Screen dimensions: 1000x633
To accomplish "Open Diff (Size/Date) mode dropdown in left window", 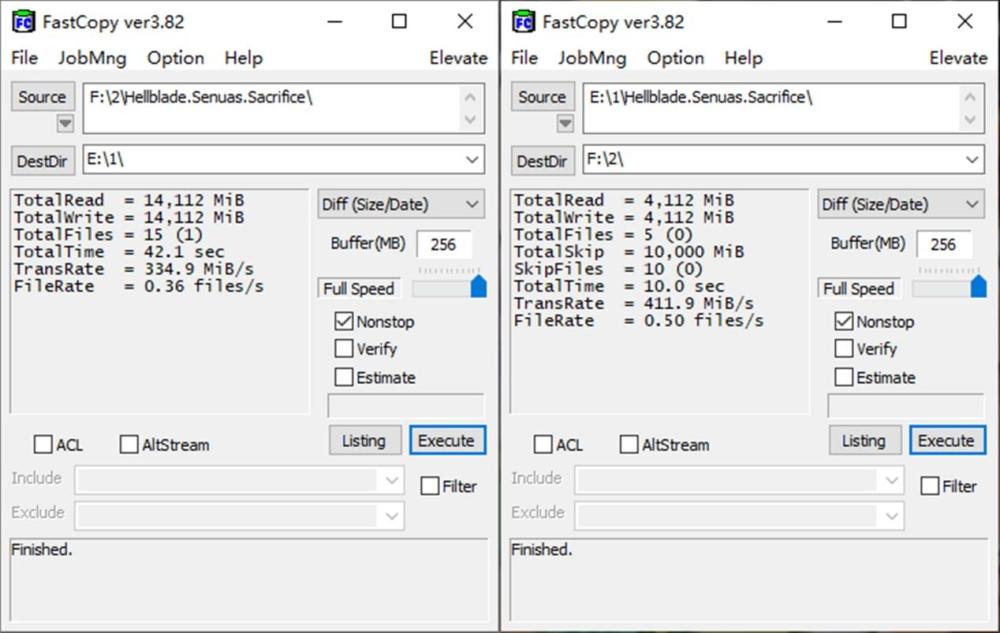I will (x=401, y=205).
